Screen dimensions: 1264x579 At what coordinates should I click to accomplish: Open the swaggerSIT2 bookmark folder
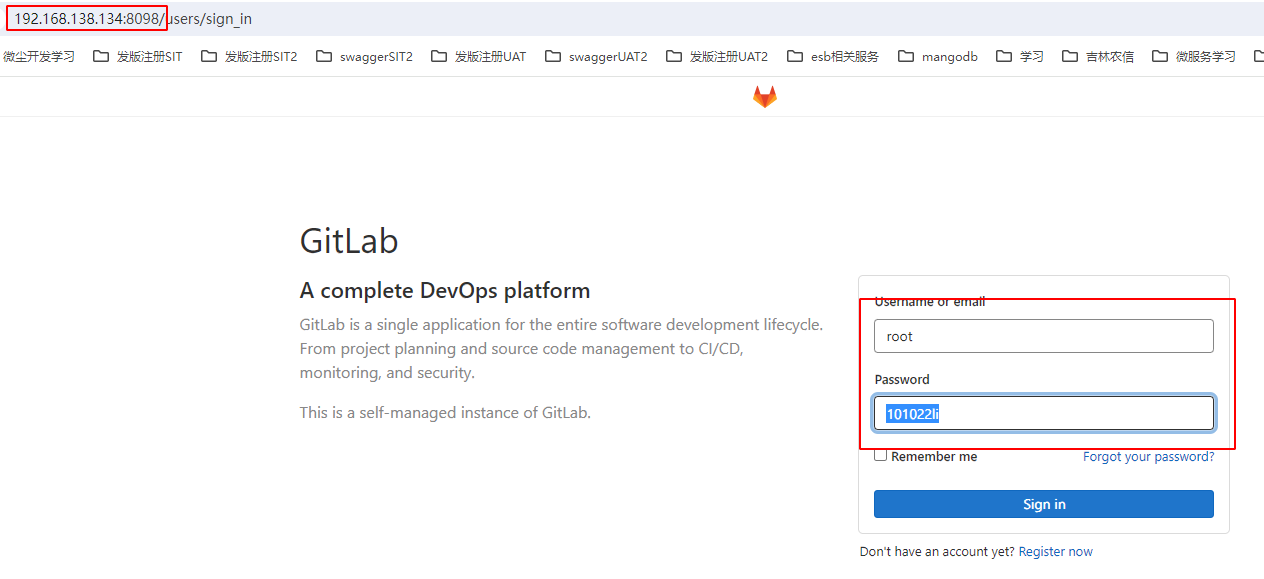click(x=364, y=57)
